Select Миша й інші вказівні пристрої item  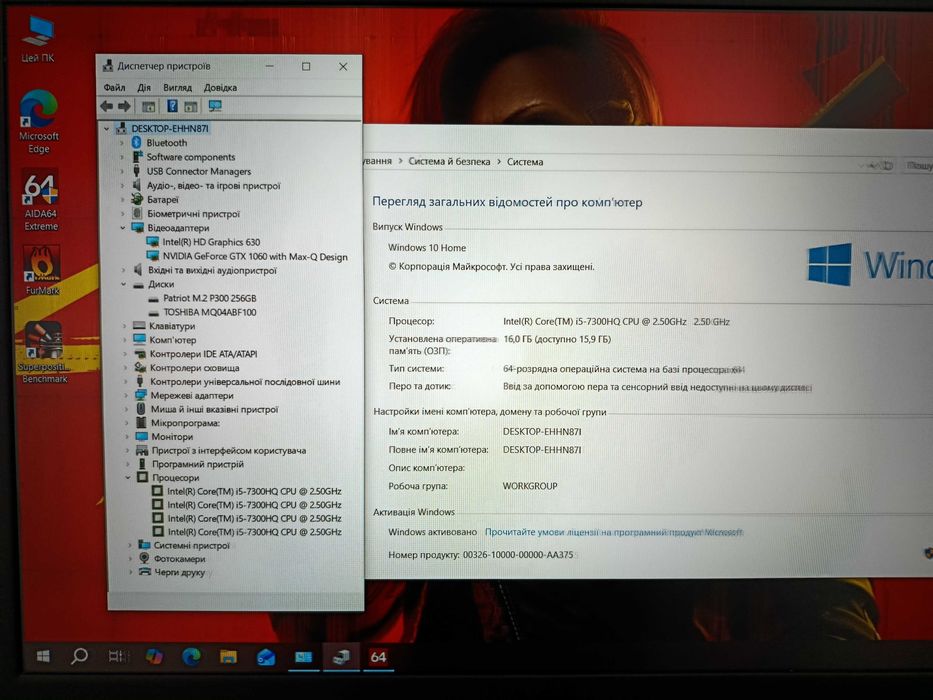coord(214,410)
